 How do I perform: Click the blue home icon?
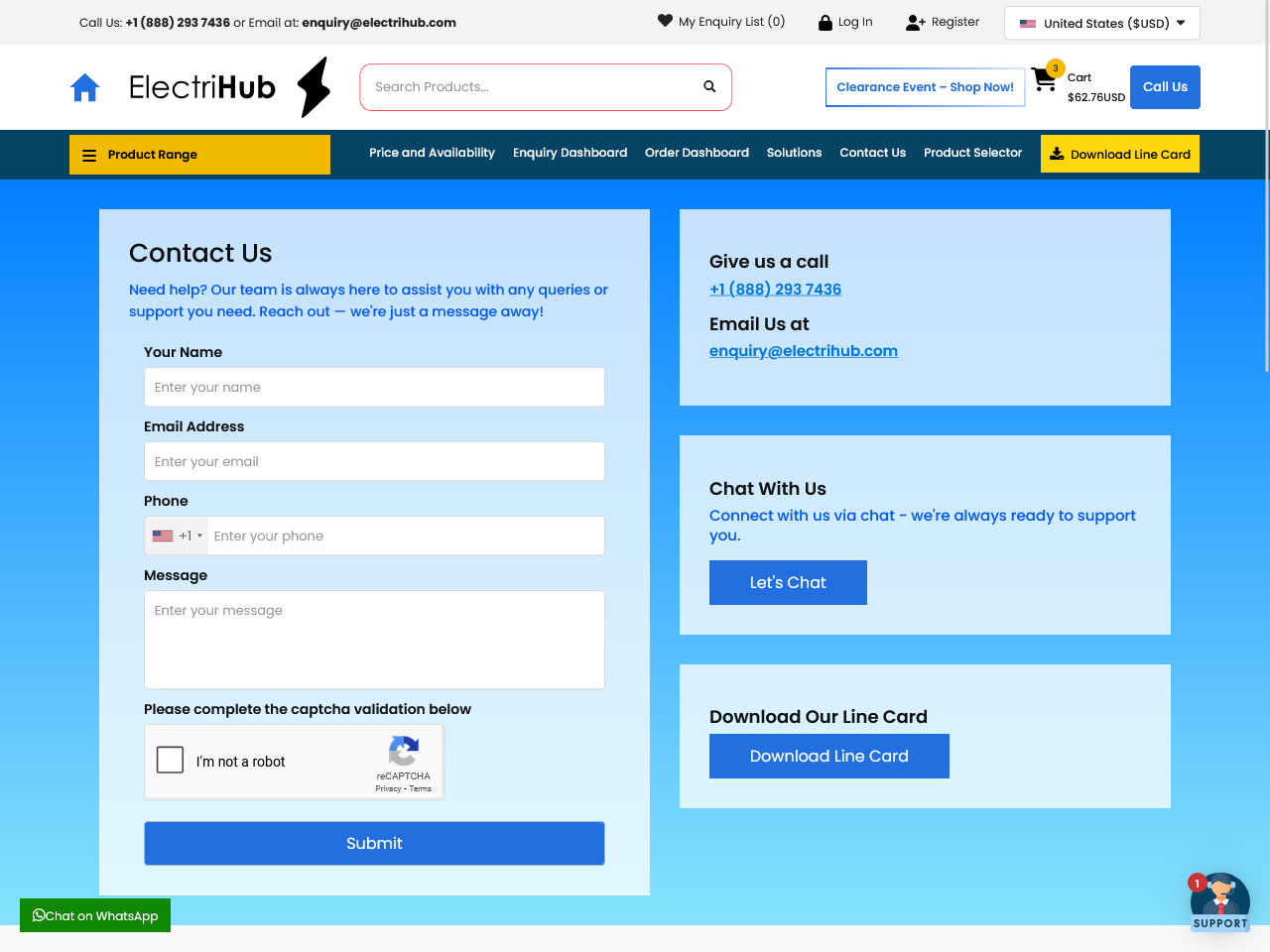pyautogui.click(x=85, y=87)
